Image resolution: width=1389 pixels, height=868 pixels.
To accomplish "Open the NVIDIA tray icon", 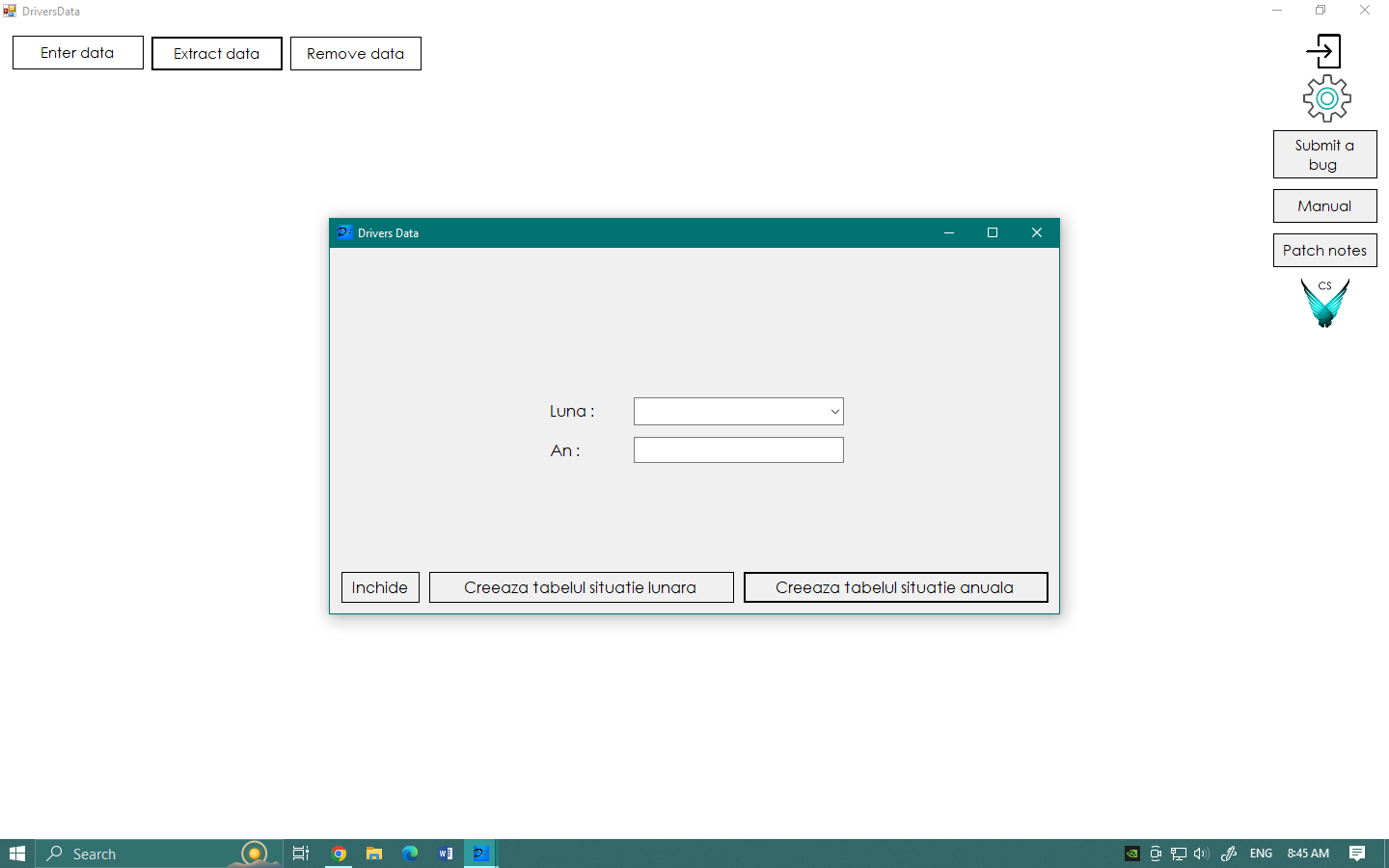I will [1132, 854].
